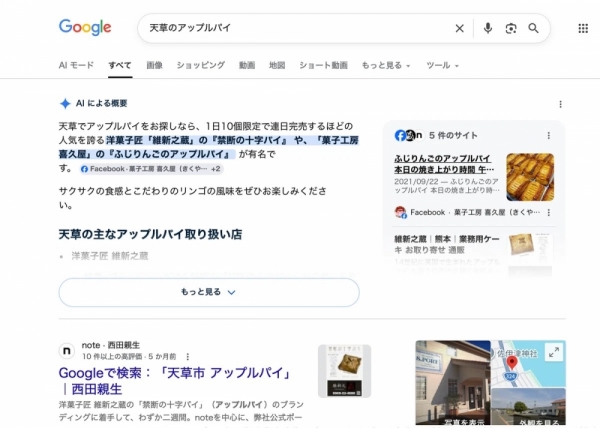The height and width of the screenshot is (428, 600).
Task: Open the ツール dropdown
Action: click(442, 65)
